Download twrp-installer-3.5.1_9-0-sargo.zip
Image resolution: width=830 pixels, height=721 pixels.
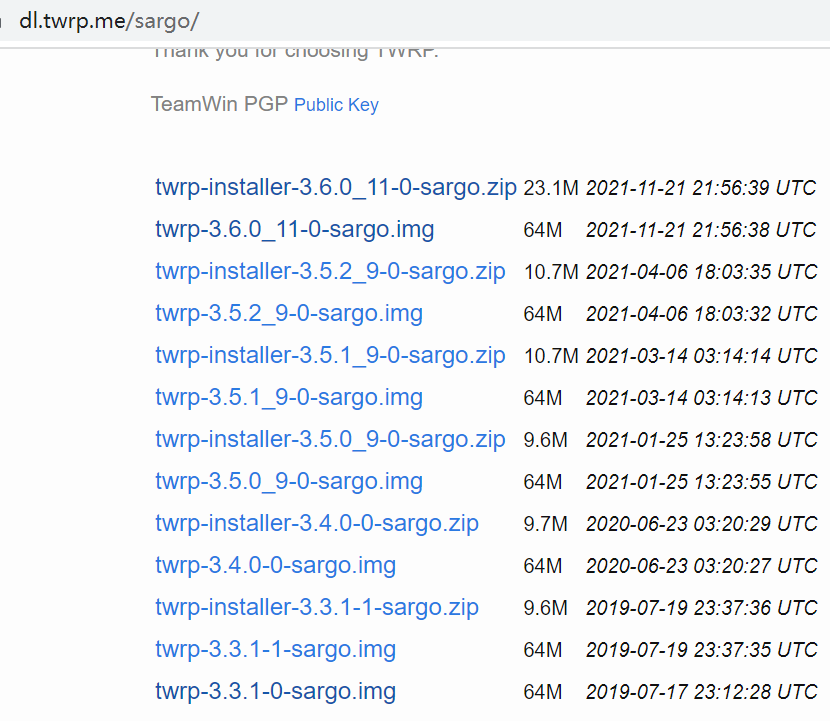[330, 355]
